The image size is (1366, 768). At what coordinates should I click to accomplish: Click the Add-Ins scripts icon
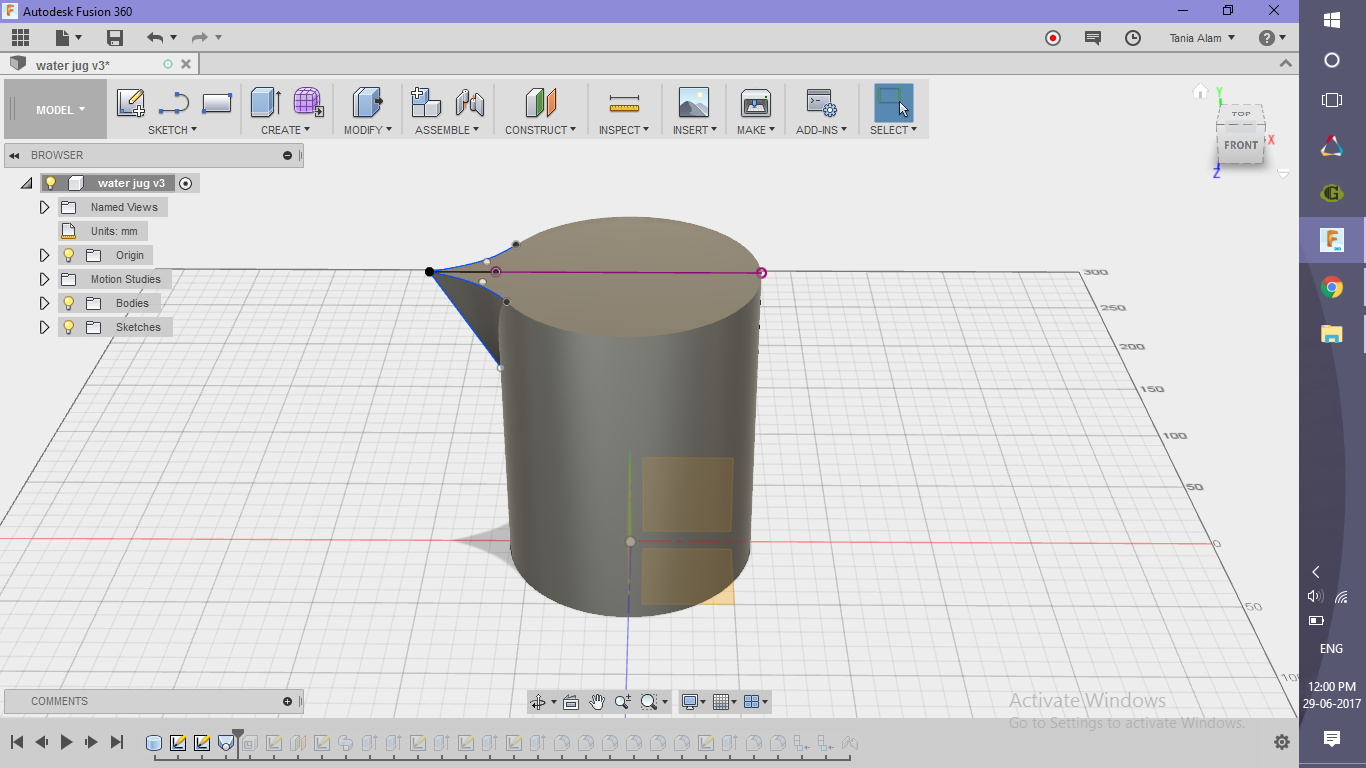point(822,102)
